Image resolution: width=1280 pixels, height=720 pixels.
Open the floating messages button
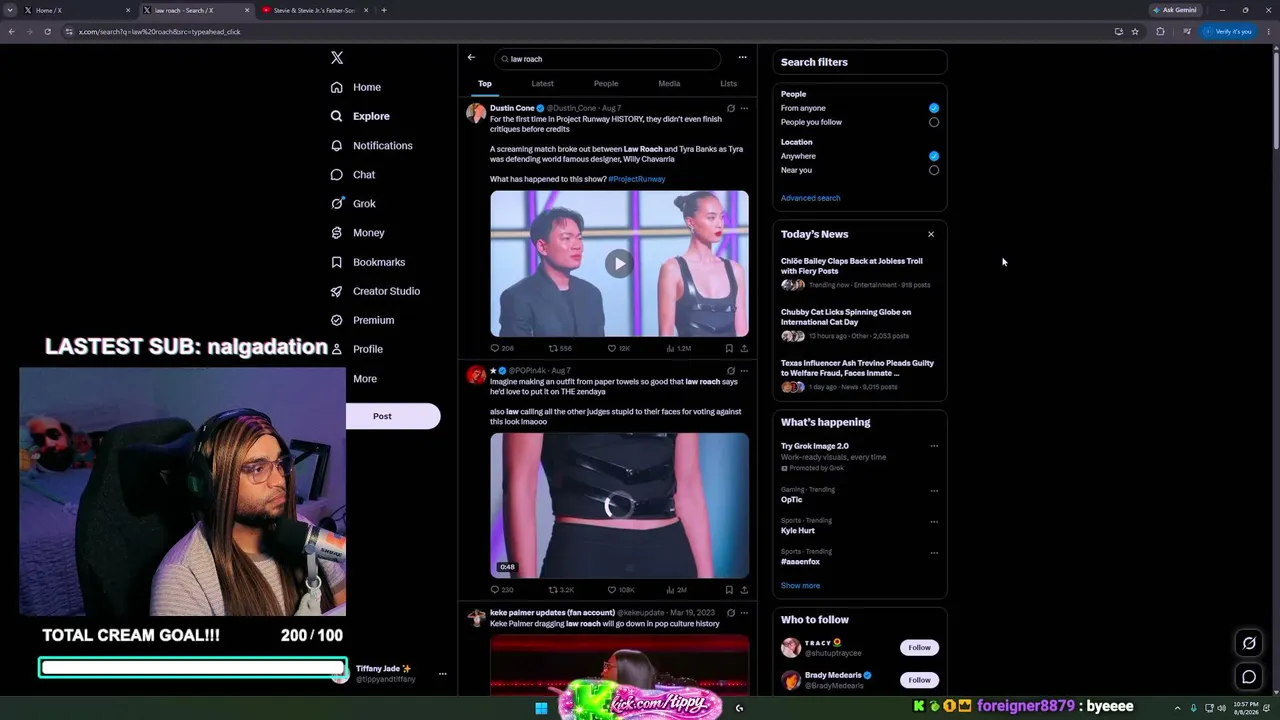(x=1249, y=677)
